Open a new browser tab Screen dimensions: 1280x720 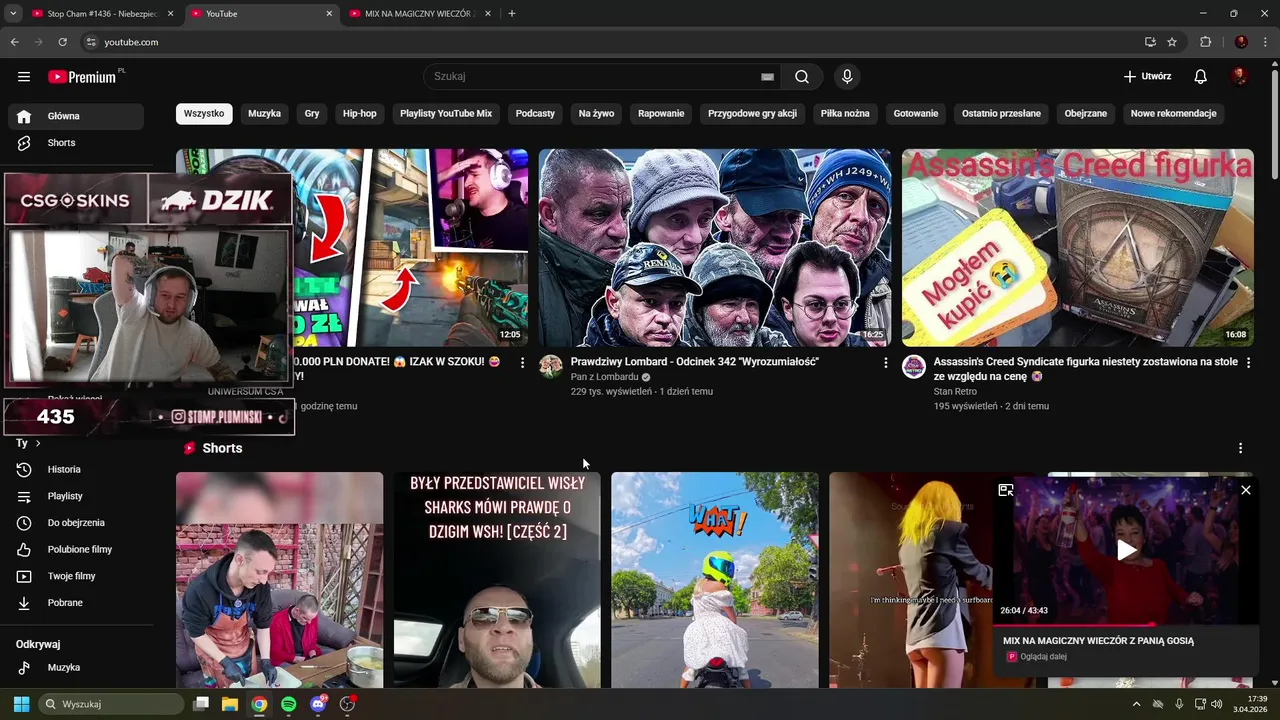click(512, 14)
